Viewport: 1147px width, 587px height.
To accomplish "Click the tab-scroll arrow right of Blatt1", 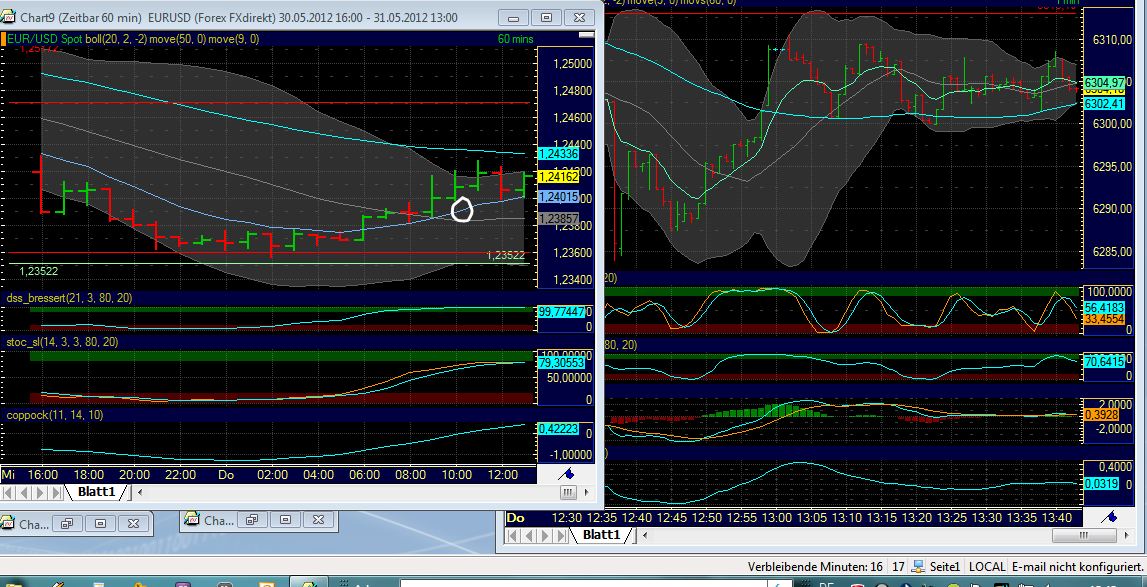I will coord(139,491).
